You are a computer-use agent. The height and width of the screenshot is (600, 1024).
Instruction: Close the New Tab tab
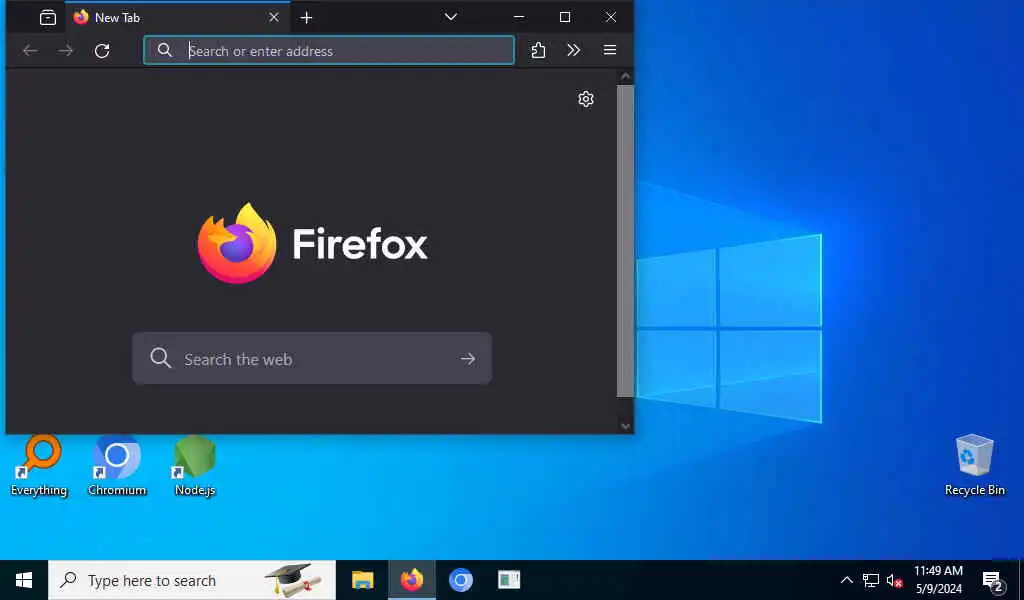274,18
